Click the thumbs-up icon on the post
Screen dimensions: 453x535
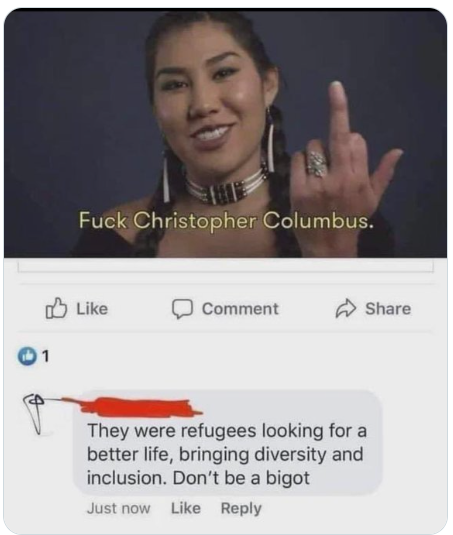point(56,308)
